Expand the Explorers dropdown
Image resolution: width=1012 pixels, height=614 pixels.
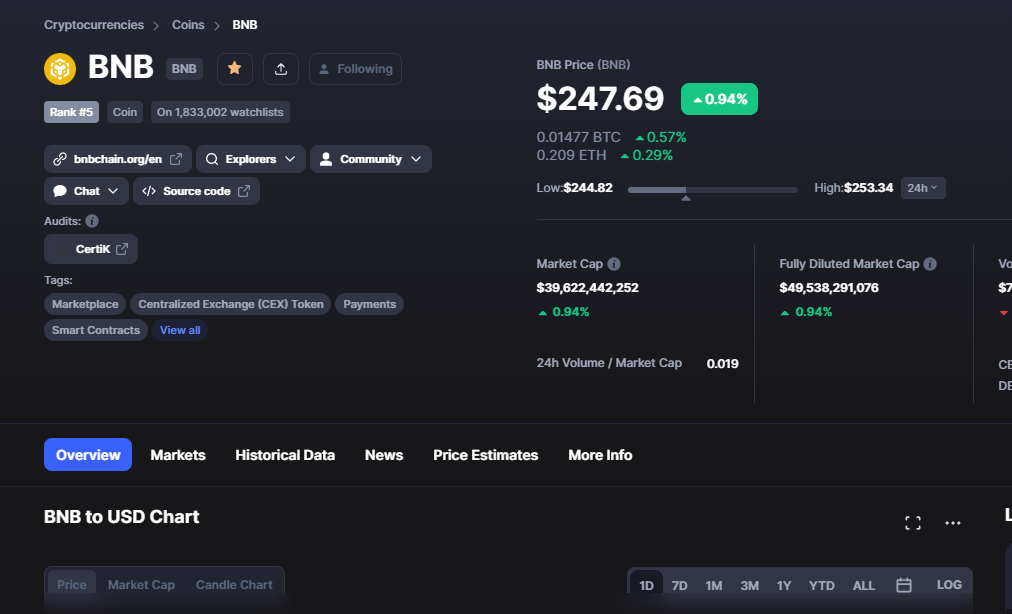tap(250, 159)
